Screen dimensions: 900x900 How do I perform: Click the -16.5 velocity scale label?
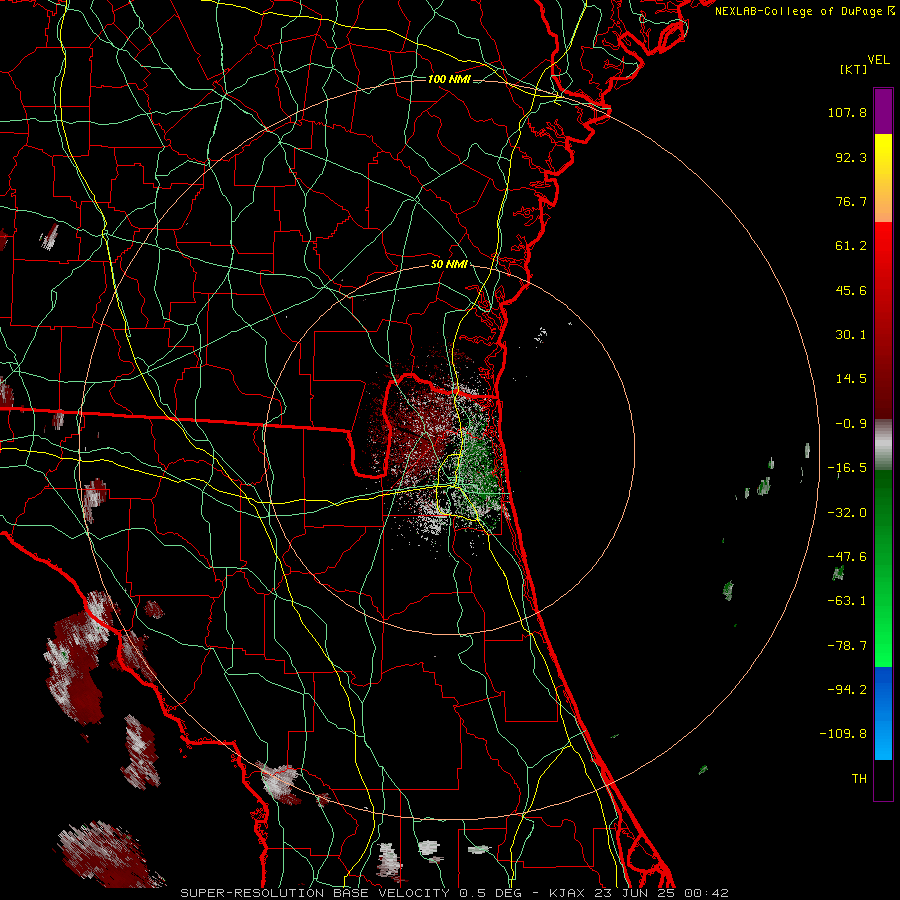pos(847,468)
